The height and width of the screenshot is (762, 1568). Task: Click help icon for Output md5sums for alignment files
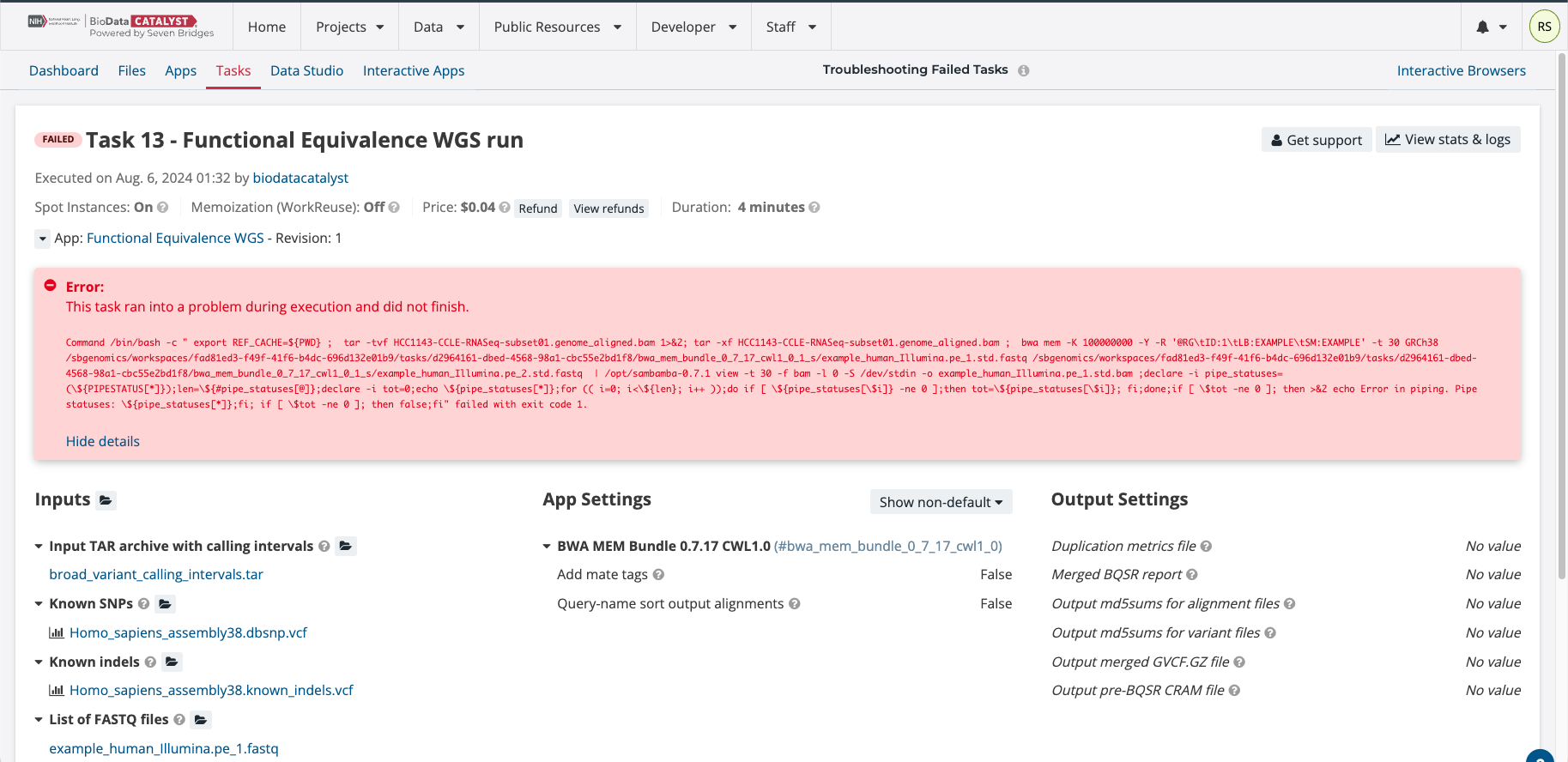tap(1290, 603)
